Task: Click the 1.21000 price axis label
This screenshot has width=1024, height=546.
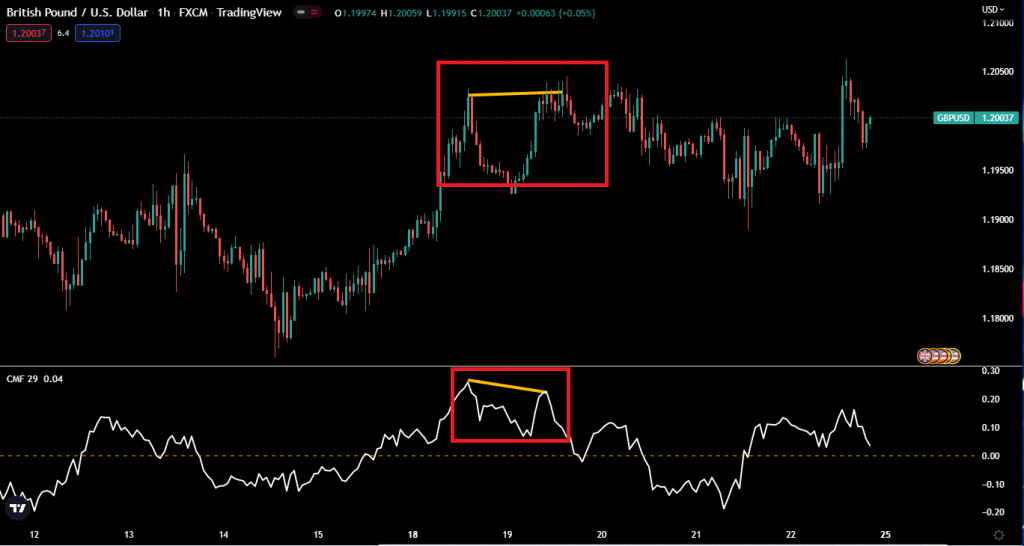Action: [1000, 23]
